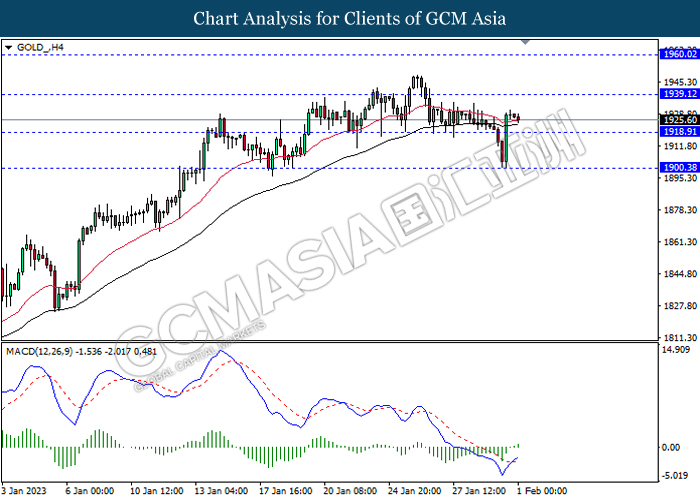700x500 pixels.
Task: Click the 1878.30 price axis value
Action: tap(680, 210)
